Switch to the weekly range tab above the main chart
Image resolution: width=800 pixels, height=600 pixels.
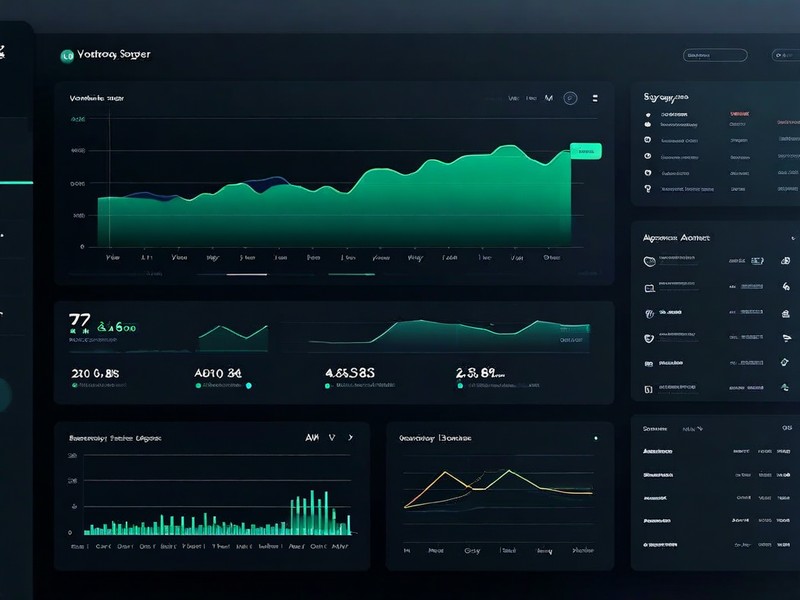click(512, 98)
